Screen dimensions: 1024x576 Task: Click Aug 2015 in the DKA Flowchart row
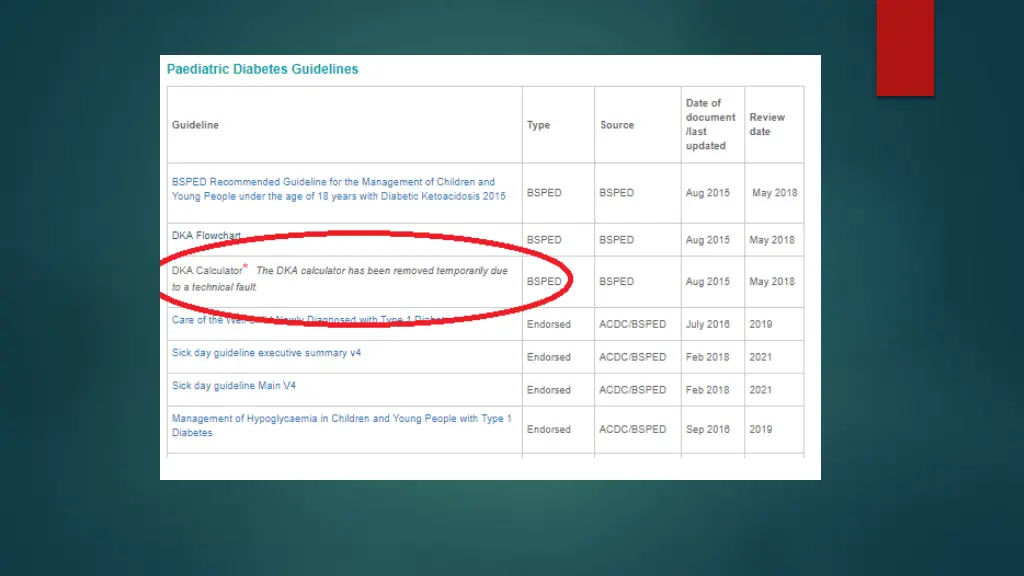tap(708, 240)
